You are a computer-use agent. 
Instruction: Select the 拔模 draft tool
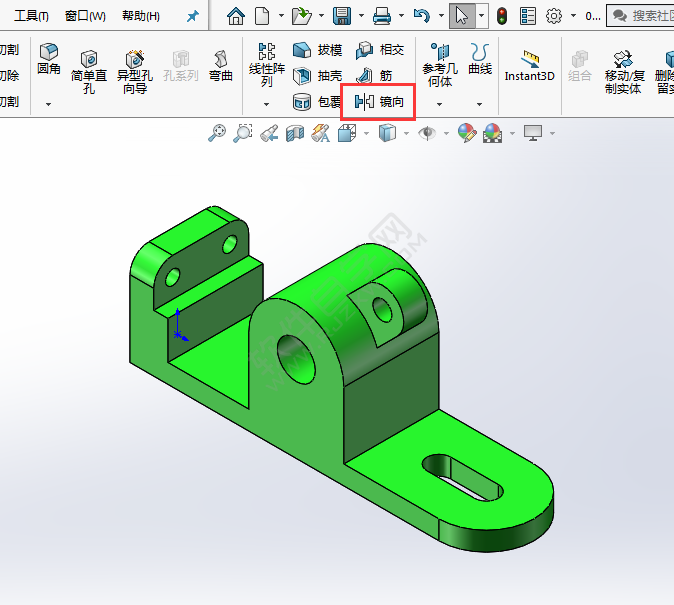[318, 50]
